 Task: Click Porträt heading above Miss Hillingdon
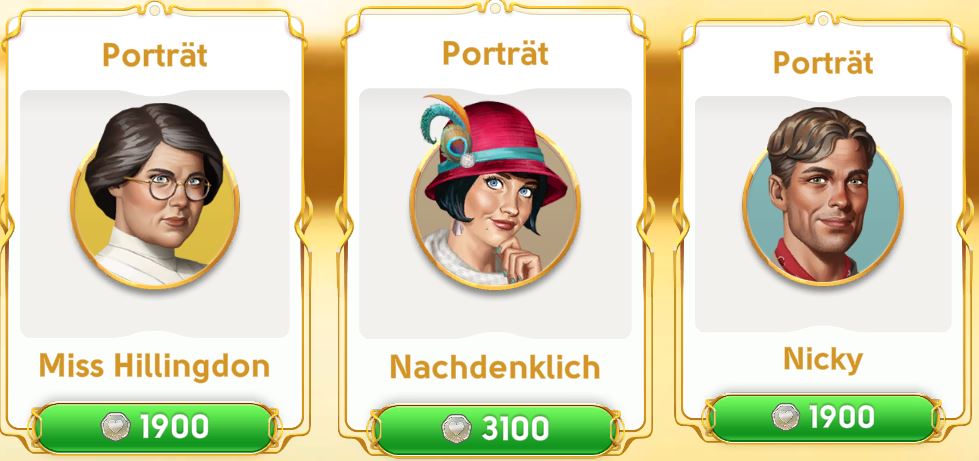(x=155, y=55)
